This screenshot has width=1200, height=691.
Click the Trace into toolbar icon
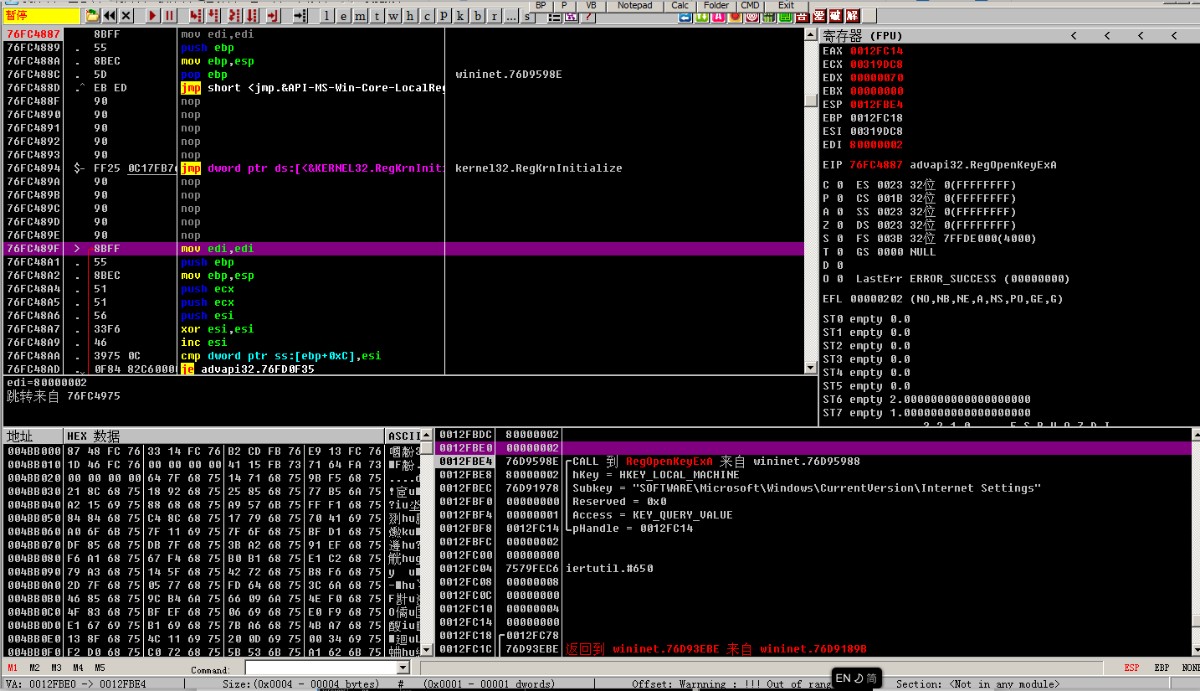pos(233,16)
